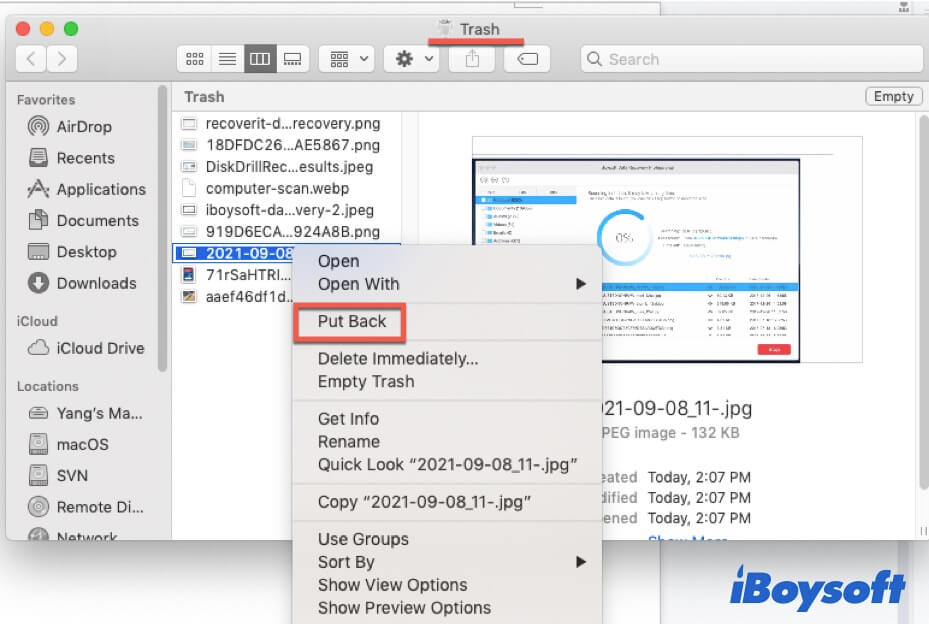The width and height of the screenshot is (929, 624).
Task: Click the green full-screen window button
Action: [x=71, y=28]
